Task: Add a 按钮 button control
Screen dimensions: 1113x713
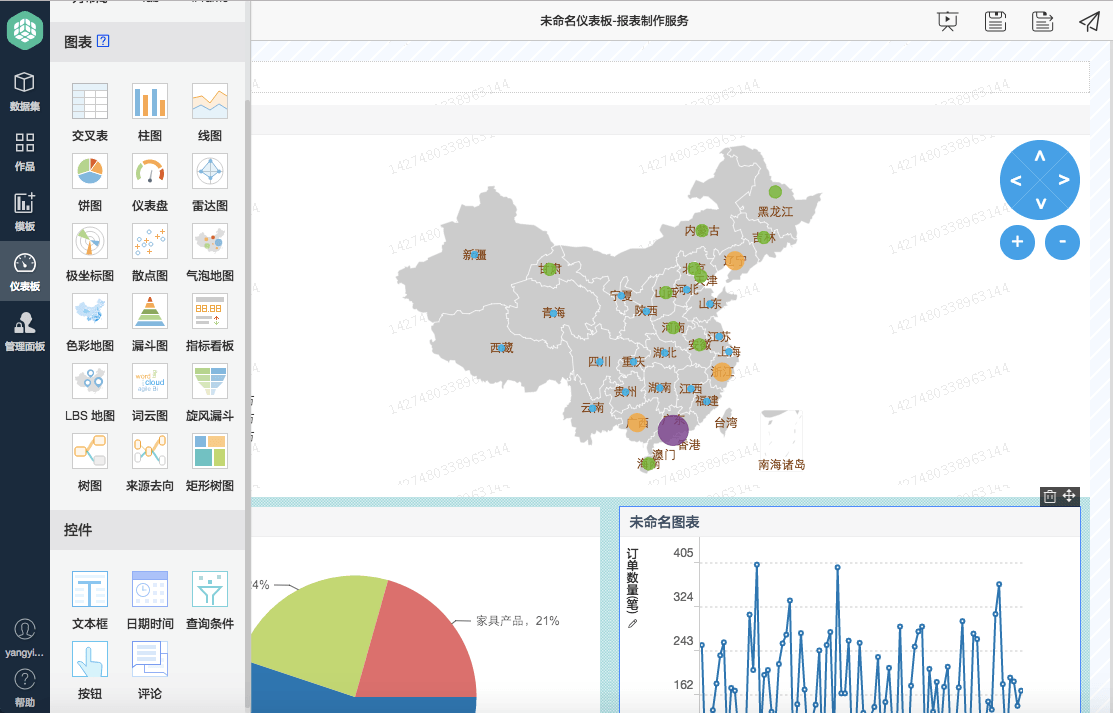Action: click(x=89, y=659)
